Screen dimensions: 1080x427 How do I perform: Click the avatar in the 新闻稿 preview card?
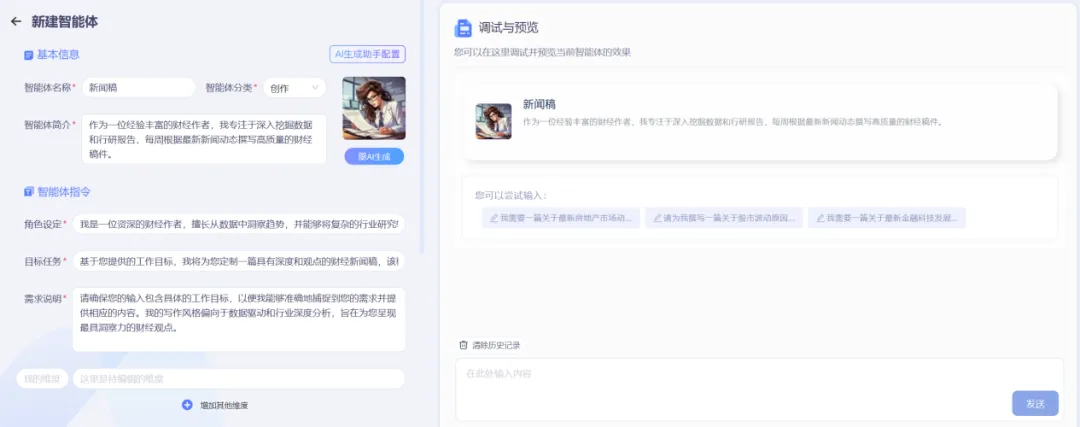pos(493,121)
